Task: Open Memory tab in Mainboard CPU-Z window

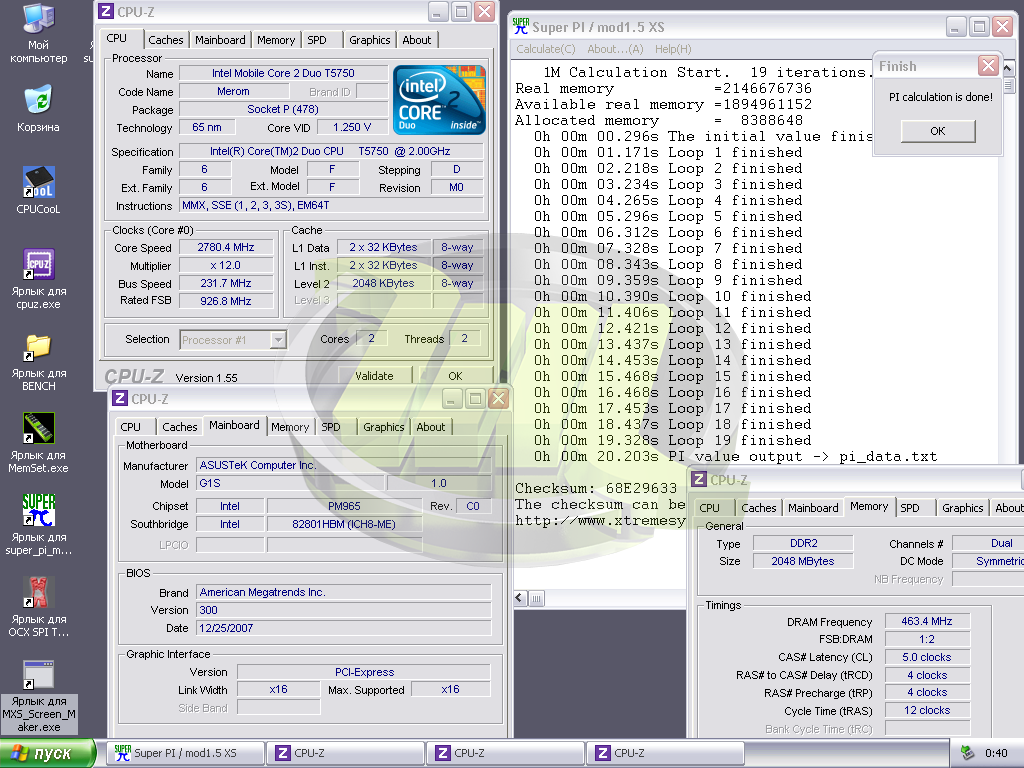Action: 290,427
